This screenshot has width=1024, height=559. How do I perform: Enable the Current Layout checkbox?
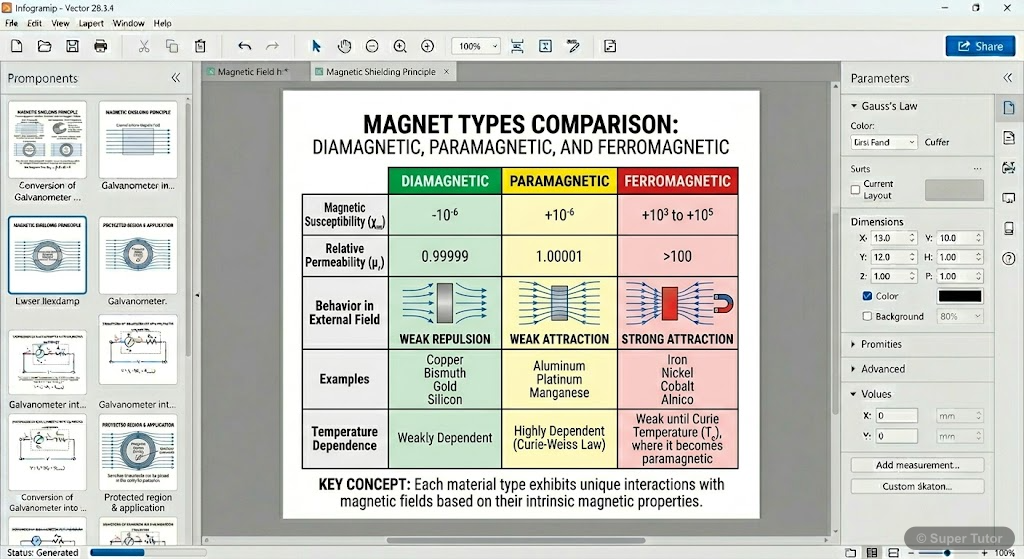pyautogui.click(x=856, y=189)
